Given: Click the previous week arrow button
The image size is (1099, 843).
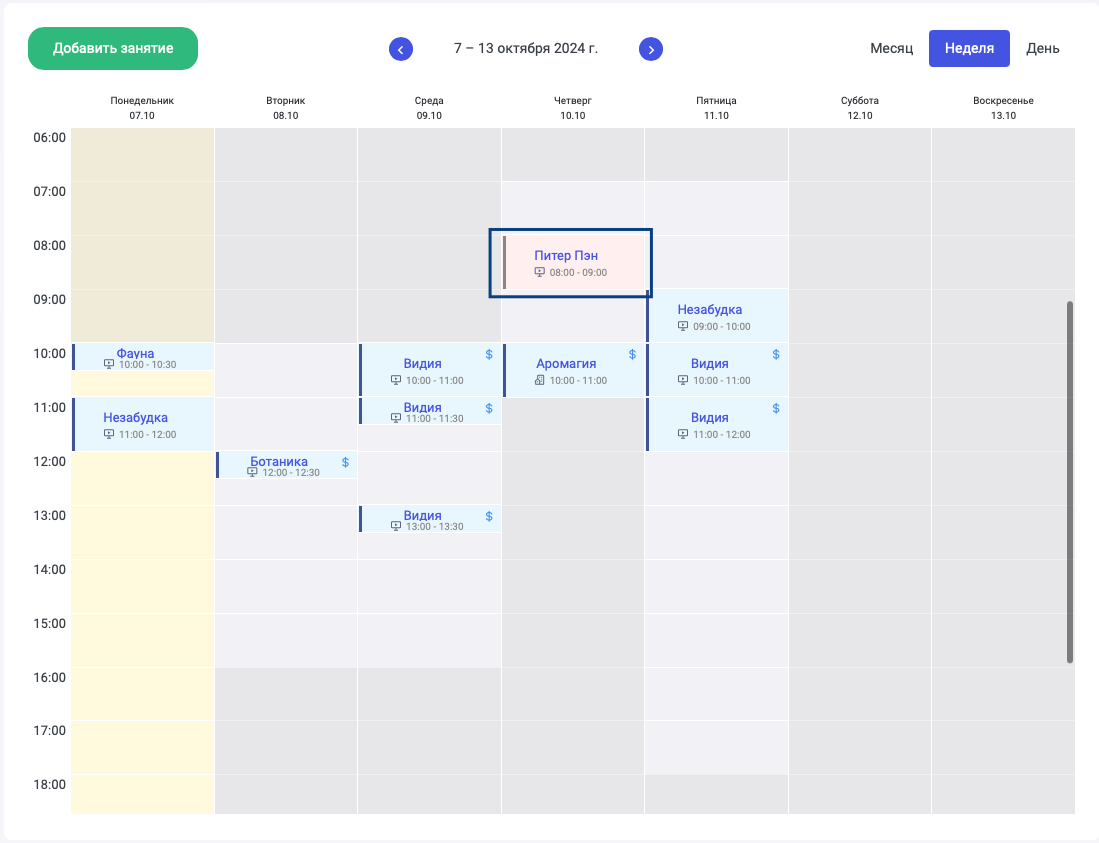Looking at the screenshot, I should click(401, 49).
